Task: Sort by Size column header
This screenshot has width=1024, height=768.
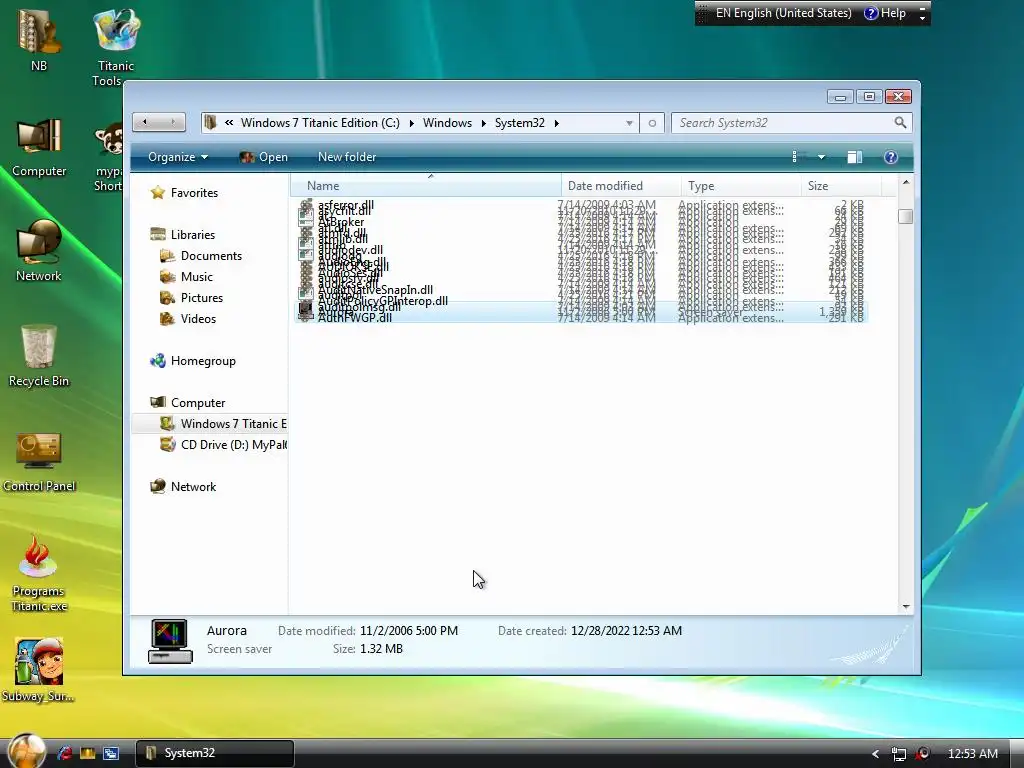Action: point(841,185)
